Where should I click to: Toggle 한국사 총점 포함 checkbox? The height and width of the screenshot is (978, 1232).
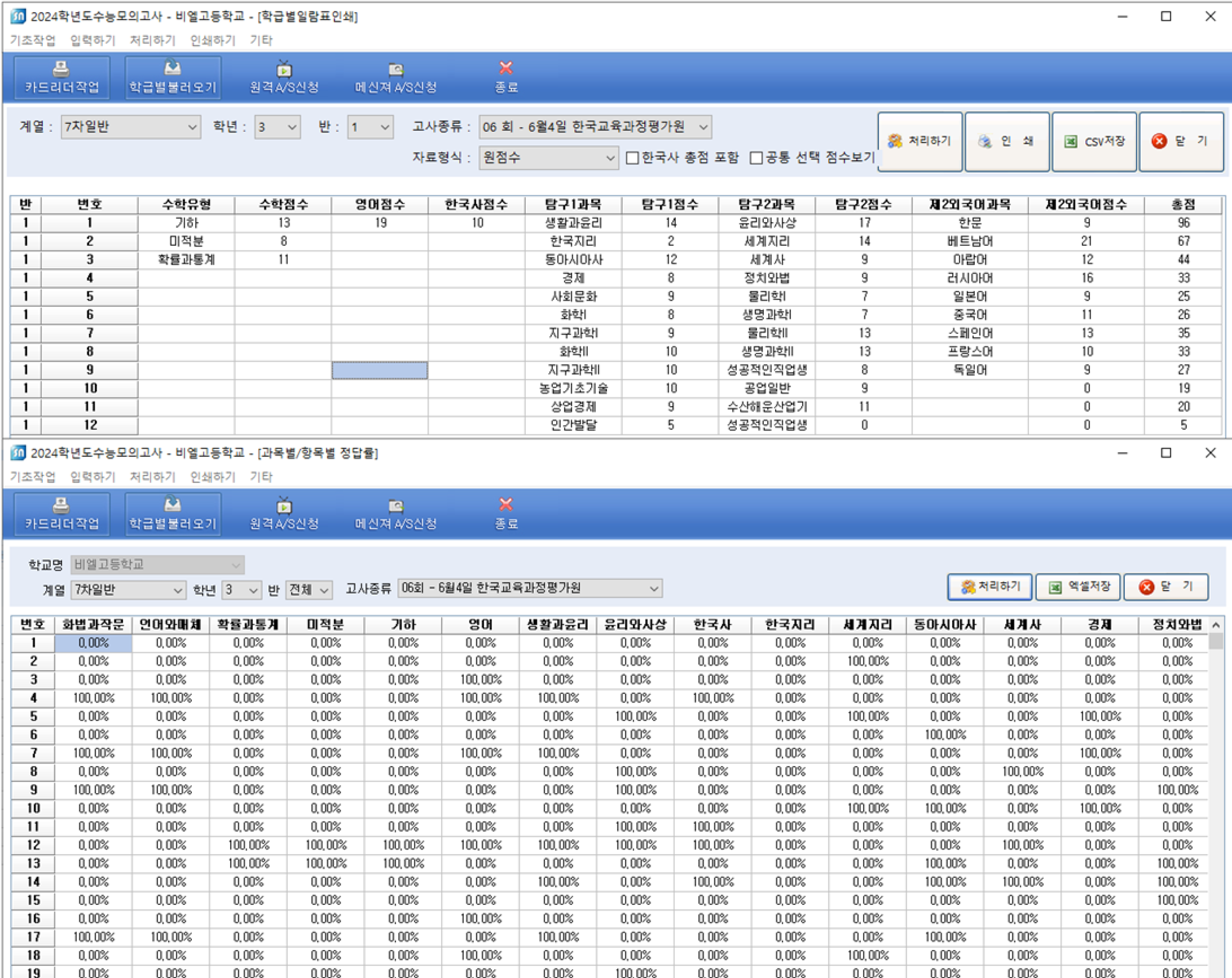coord(632,158)
